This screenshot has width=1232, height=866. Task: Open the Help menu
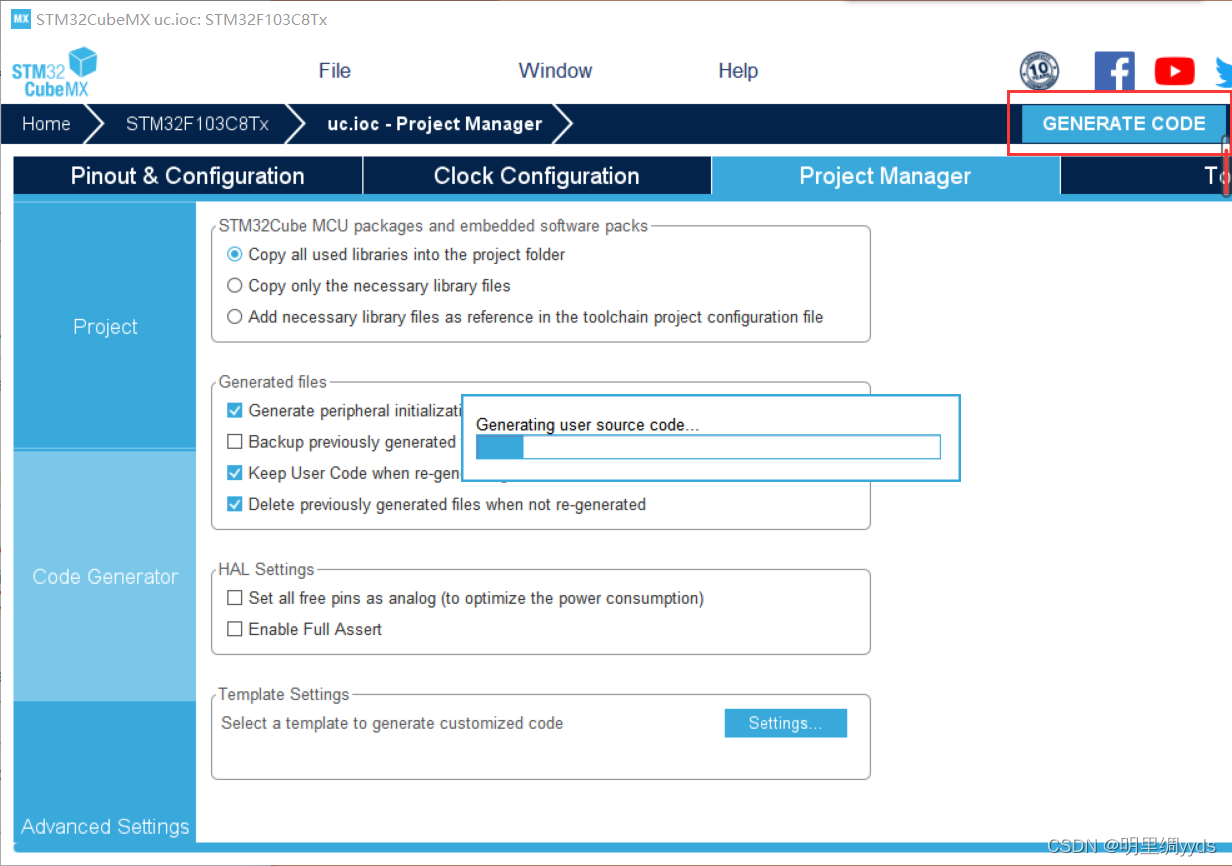738,71
